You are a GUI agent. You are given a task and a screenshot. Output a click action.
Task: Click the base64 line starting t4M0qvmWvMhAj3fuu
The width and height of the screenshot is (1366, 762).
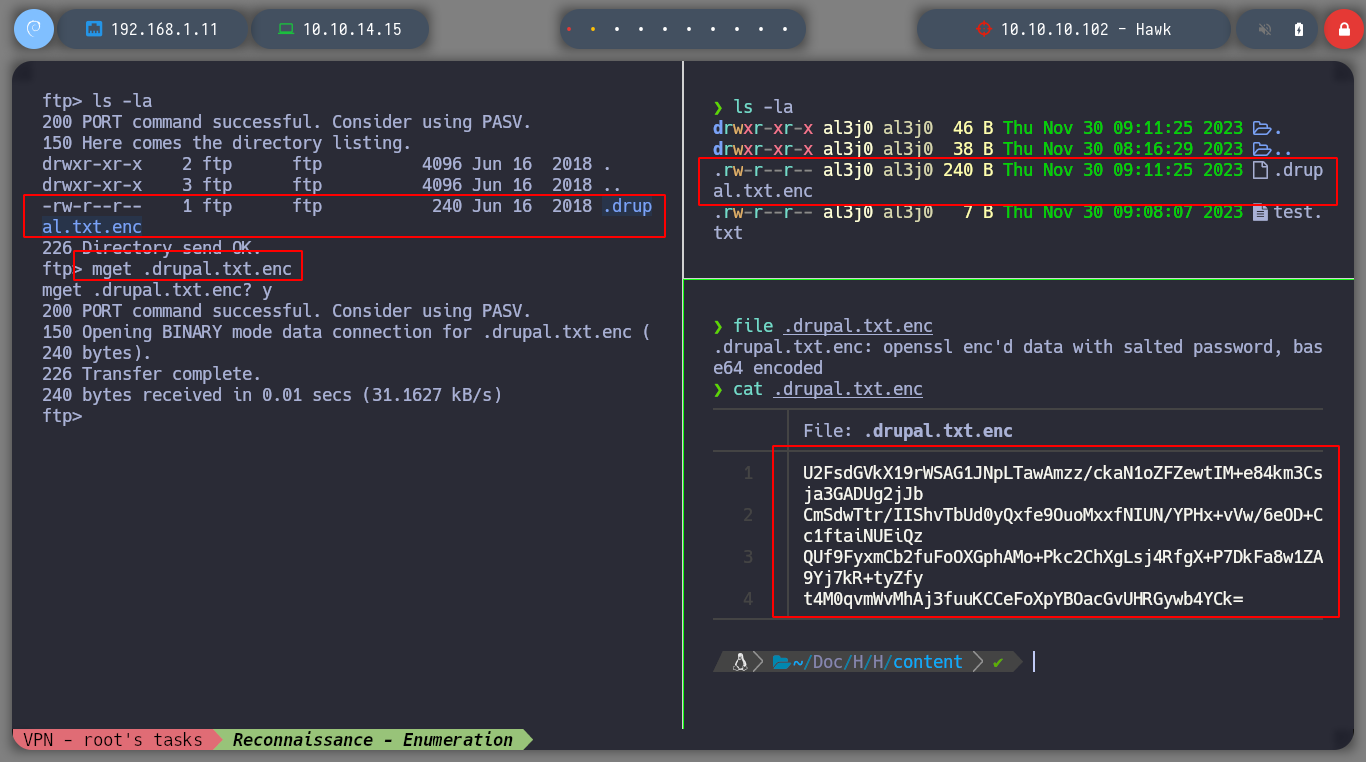(1023, 599)
